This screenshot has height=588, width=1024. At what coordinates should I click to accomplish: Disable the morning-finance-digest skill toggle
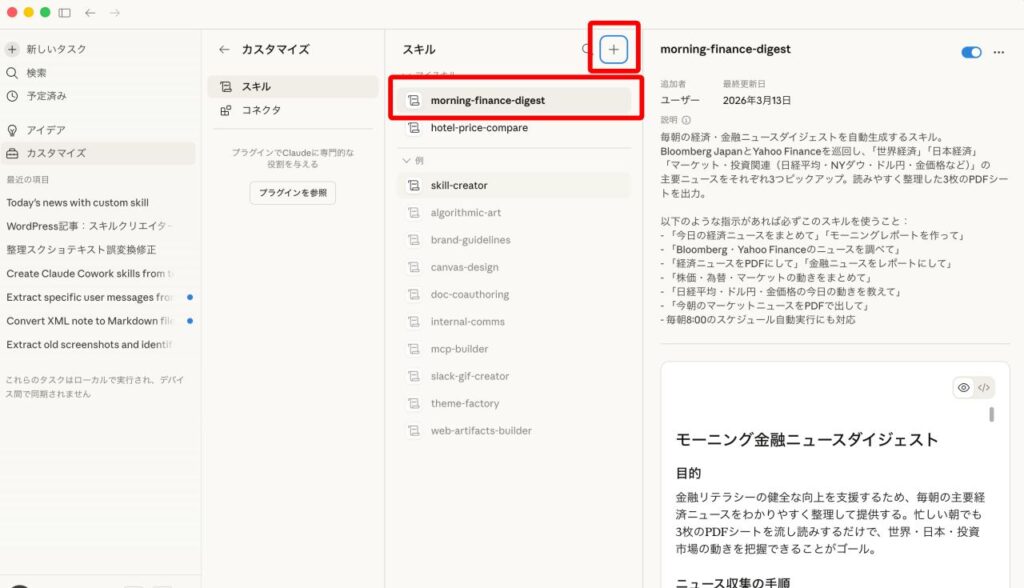(x=970, y=52)
